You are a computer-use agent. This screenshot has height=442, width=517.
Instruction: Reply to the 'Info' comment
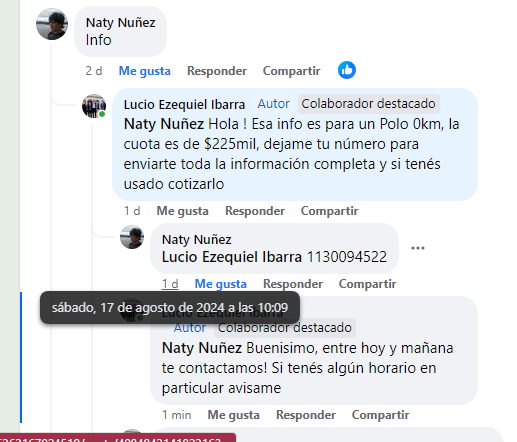(x=217, y=71)
